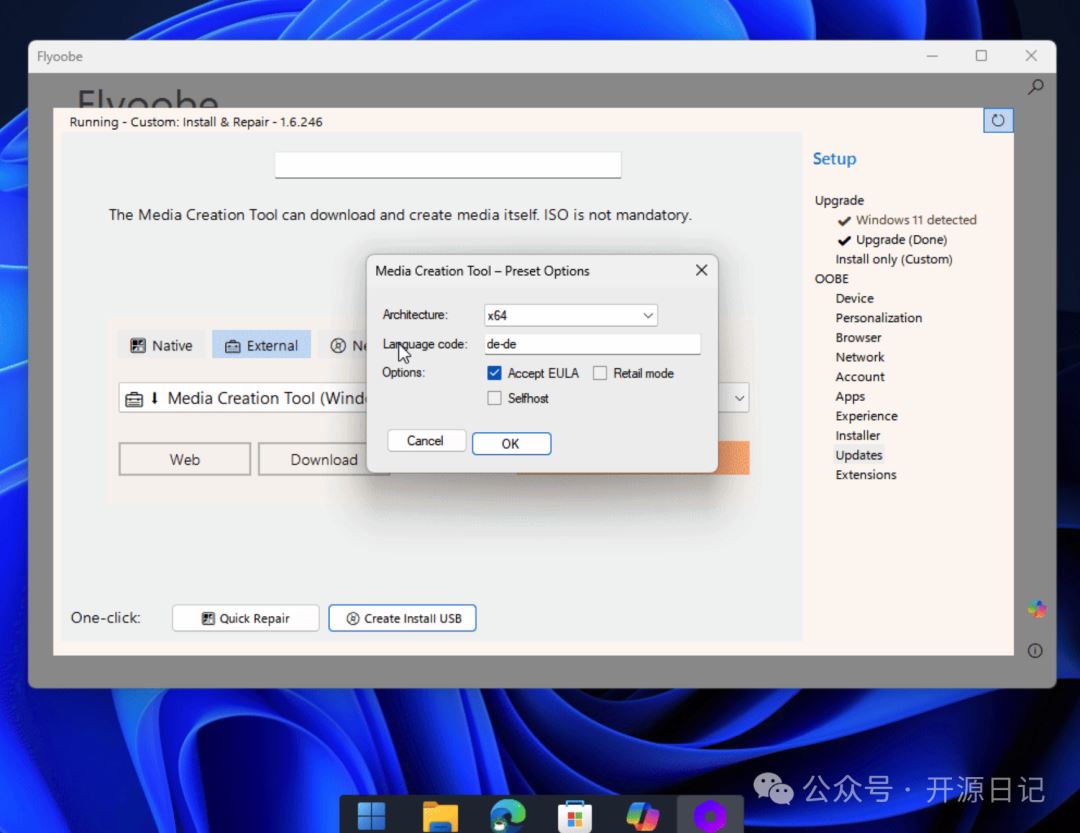Click the Windows Start button
Screen dimensions: 1080x833
372,815
